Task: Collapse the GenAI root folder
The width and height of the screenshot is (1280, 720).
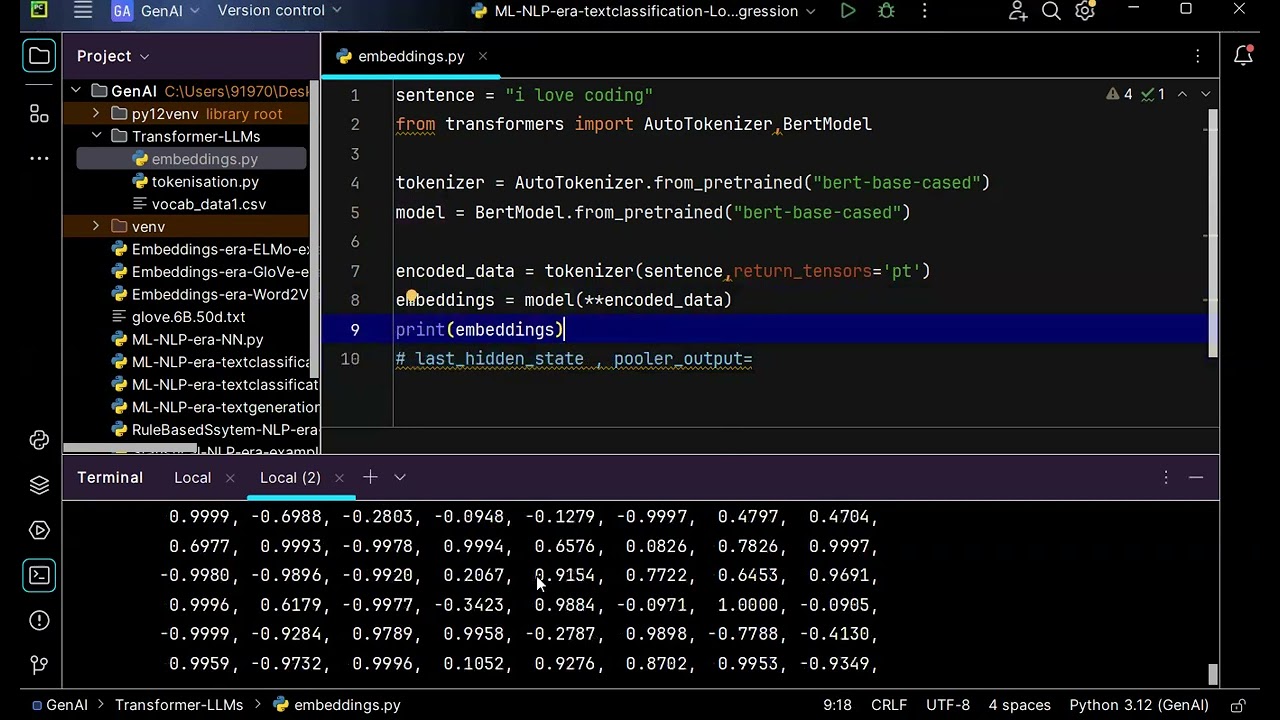Action: [76, 91]
